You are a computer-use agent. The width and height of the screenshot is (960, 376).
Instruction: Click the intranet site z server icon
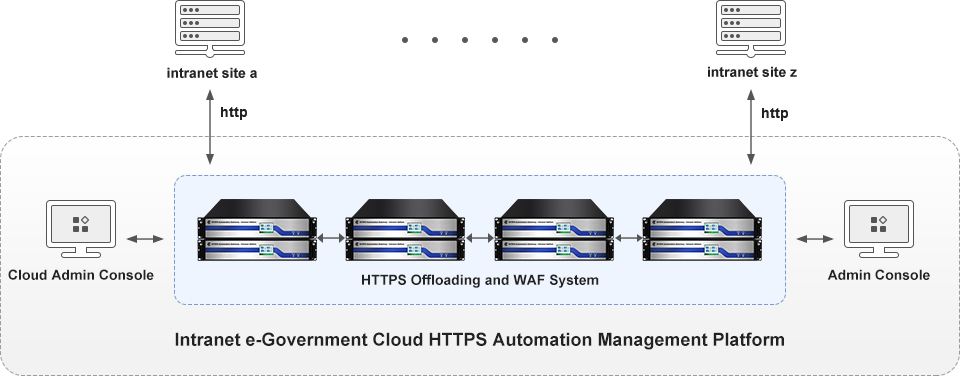click(751, 29)
